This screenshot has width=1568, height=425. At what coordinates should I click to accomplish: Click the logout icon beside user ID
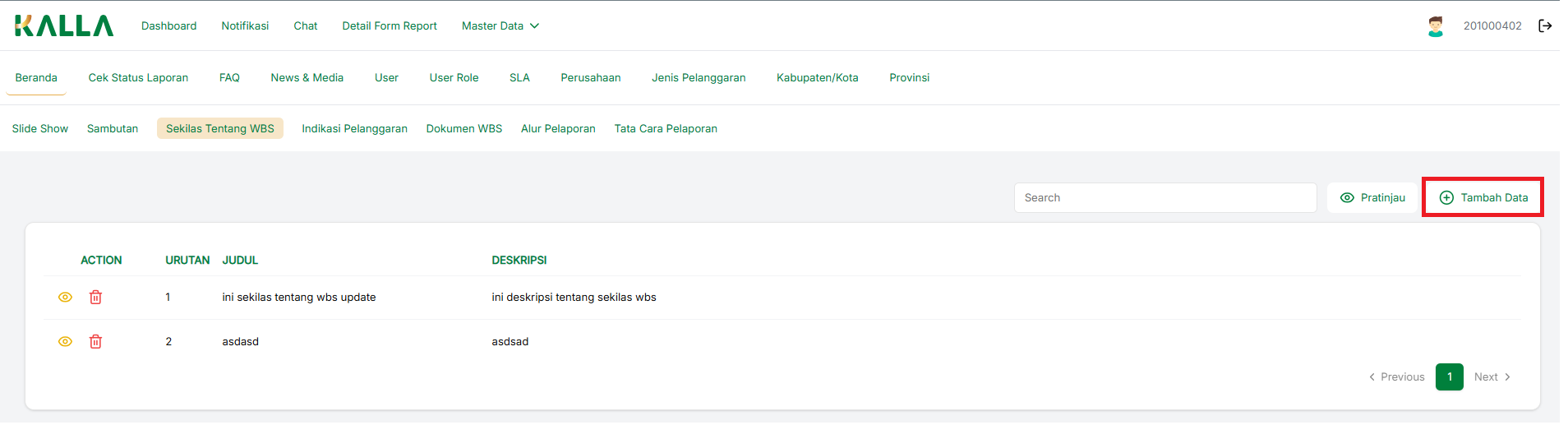[x=1545, y=25]
